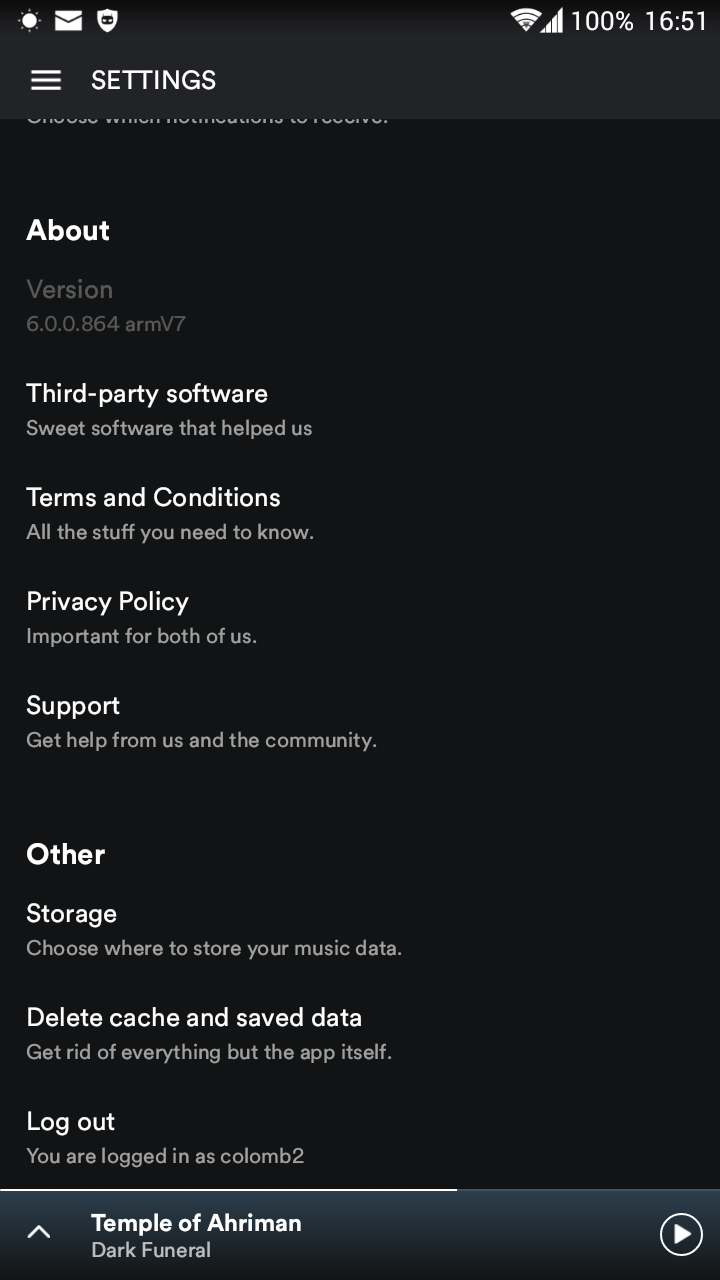
Task: Log out of colomb2 account
Action: 70,1137
